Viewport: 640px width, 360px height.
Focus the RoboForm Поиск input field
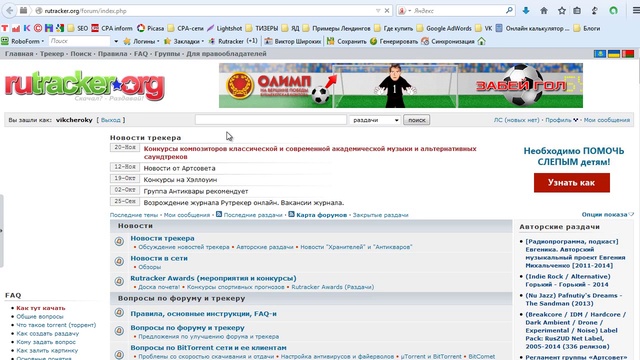point(80,41)
